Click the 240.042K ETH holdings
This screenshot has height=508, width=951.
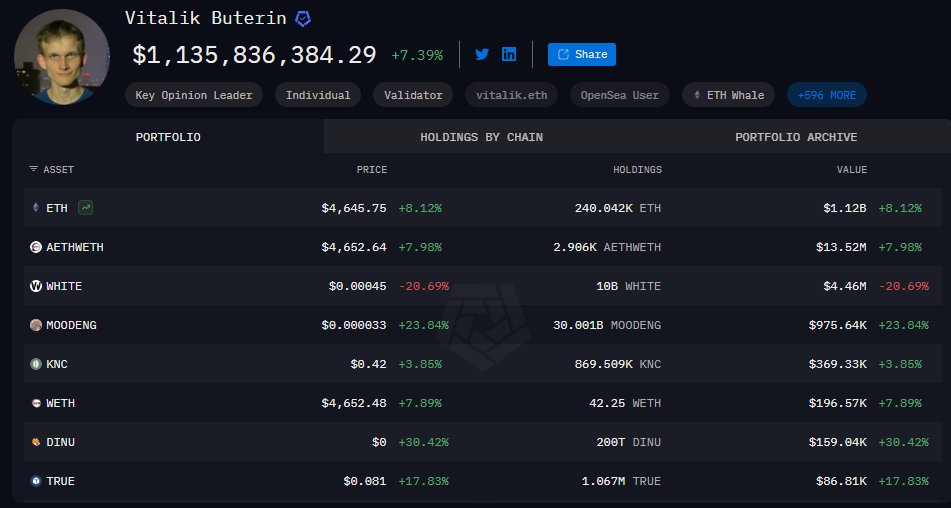click(x=617, y=208)
